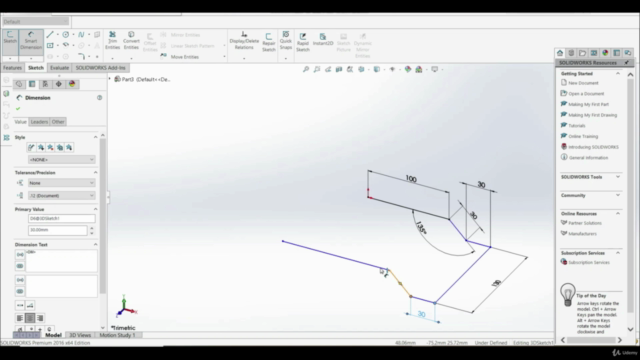Open the DisplayManager tab icon
The image size is (640, 360).
coord(72,84)
